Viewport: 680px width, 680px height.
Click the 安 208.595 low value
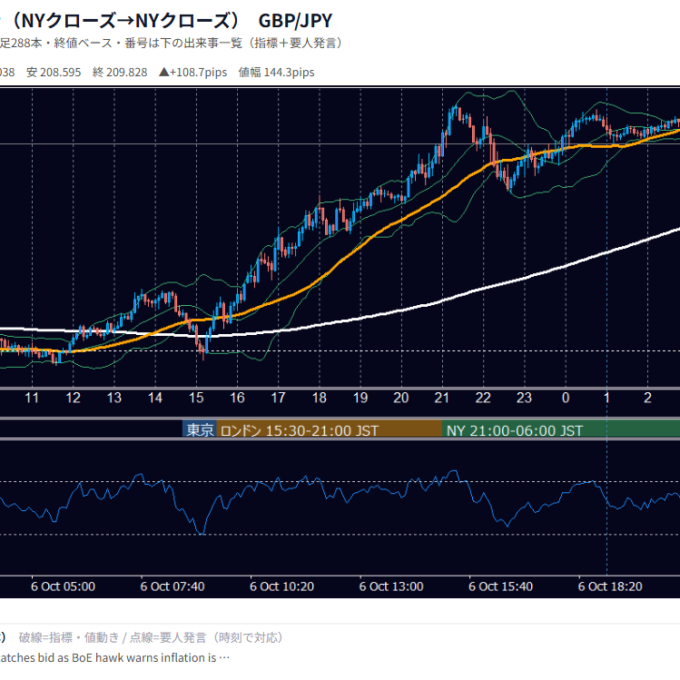54,72
